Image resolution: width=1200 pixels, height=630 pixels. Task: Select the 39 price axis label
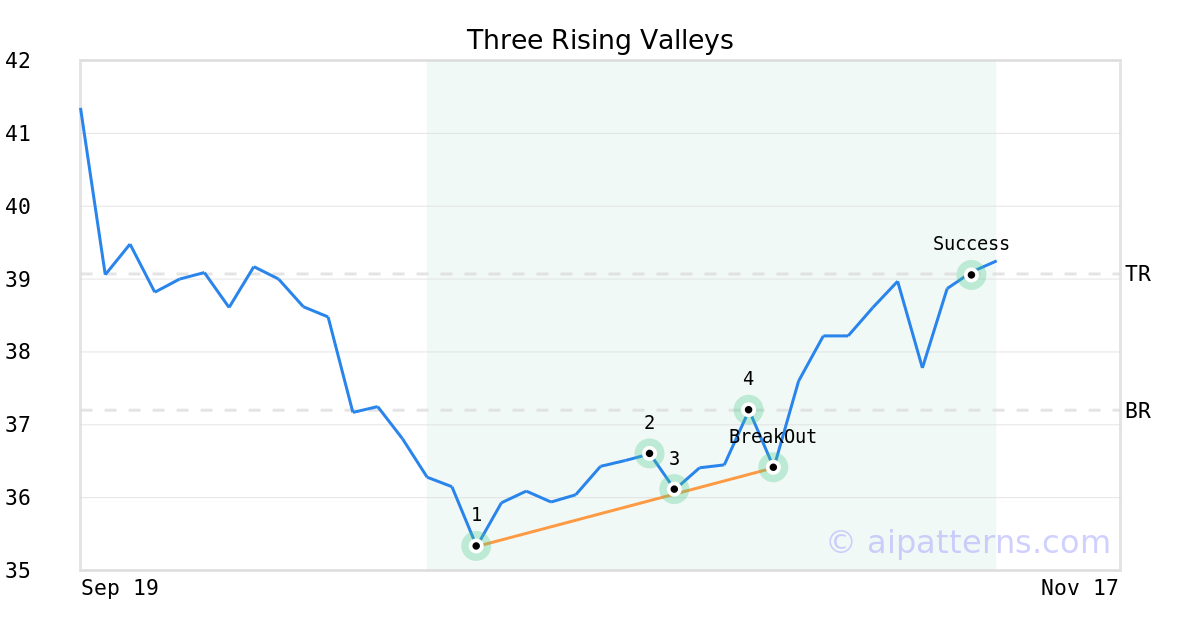coord(18,279)
